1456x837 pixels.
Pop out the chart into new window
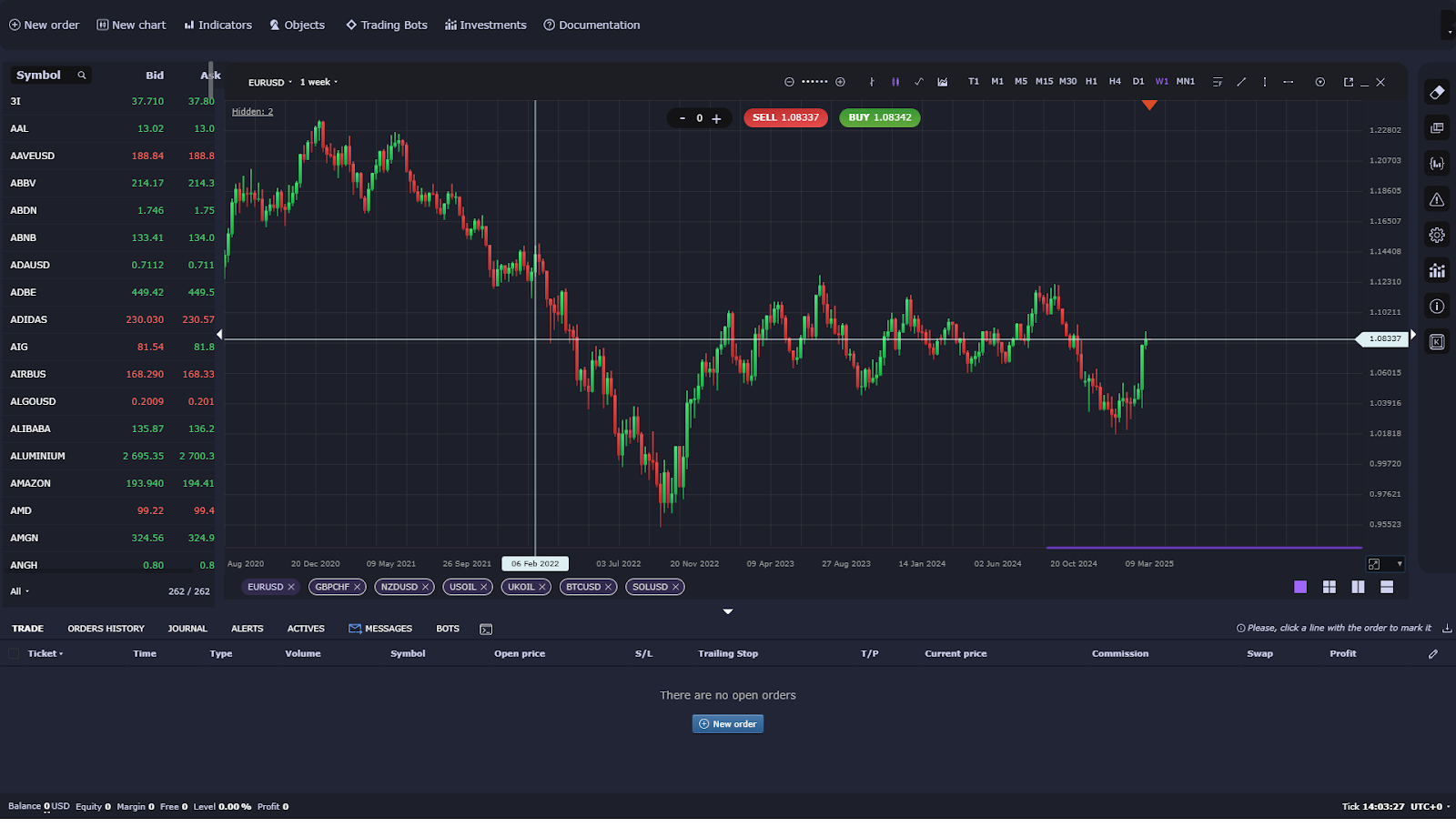point(1348,82)
